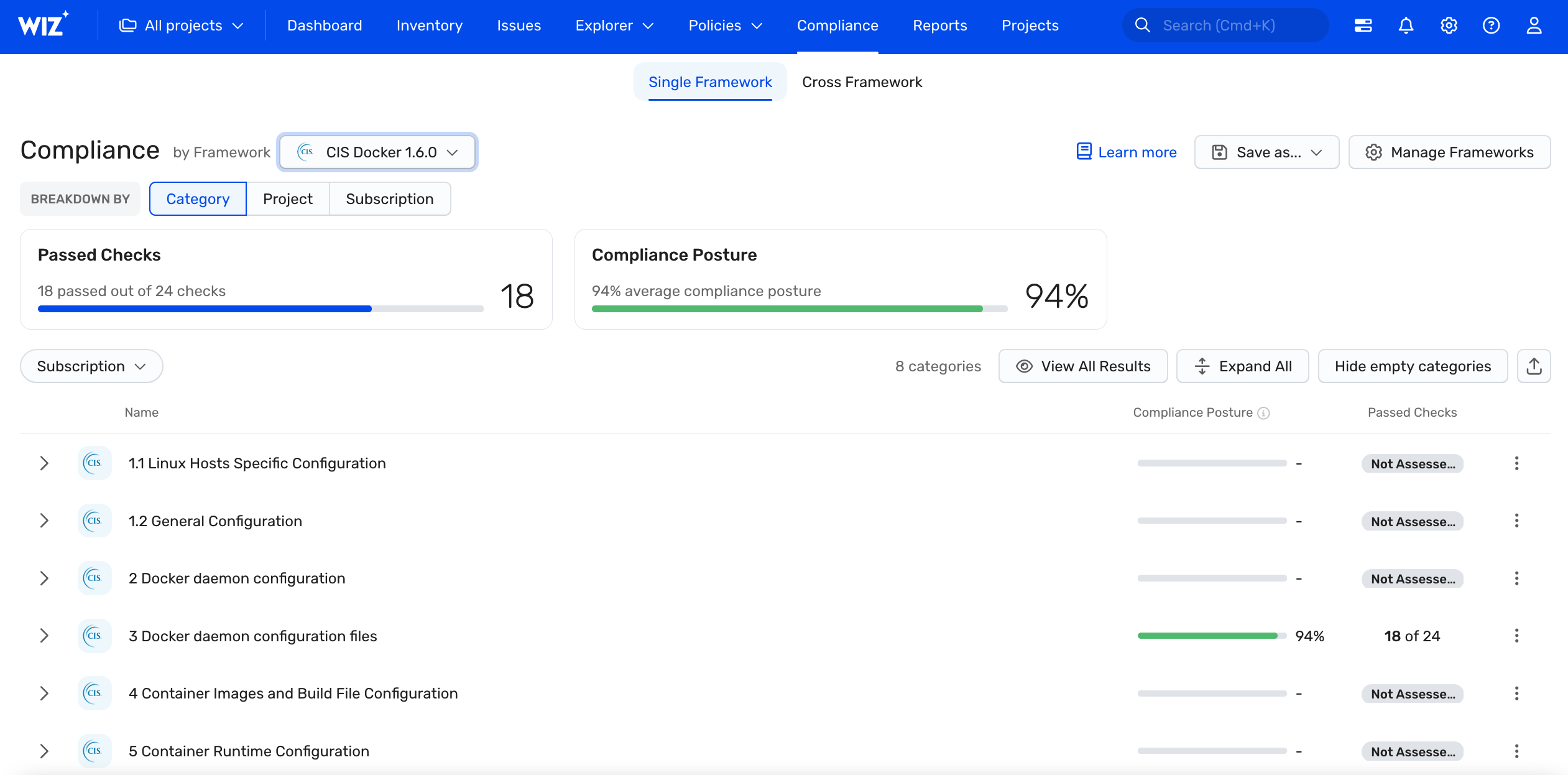Expand 3 Docker daemon configuration files

[x=44, y=636]
